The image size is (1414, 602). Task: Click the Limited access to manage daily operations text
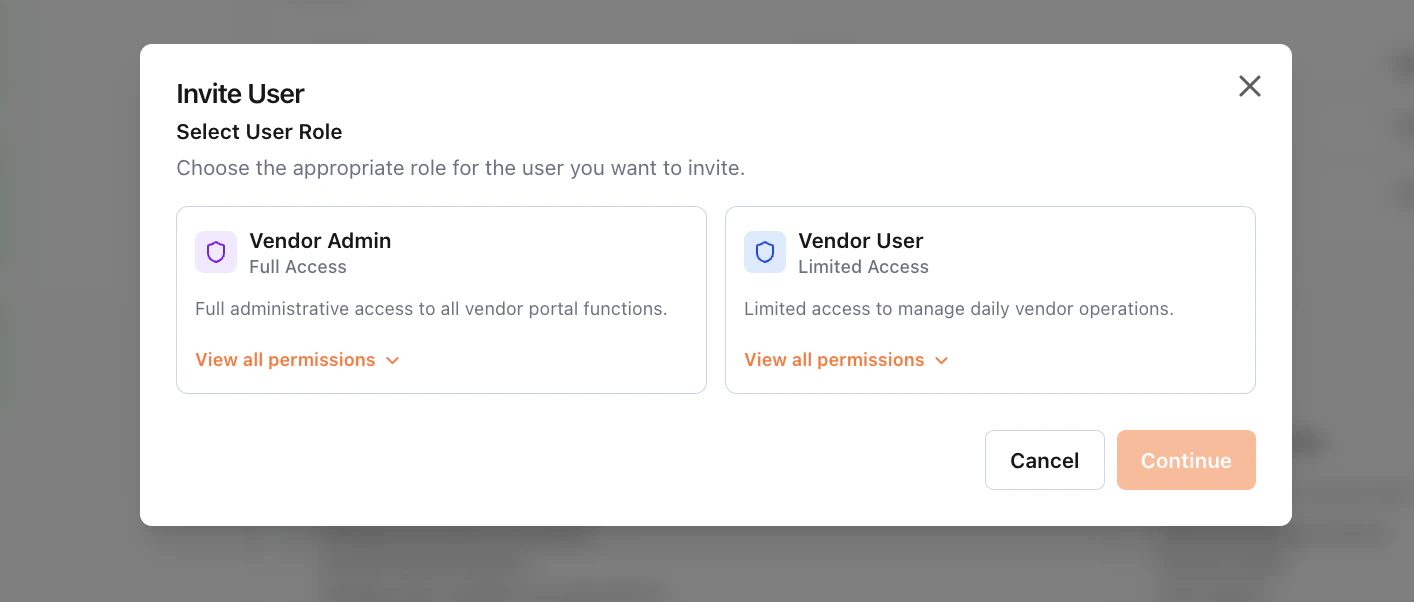click(x=959, y=309)
